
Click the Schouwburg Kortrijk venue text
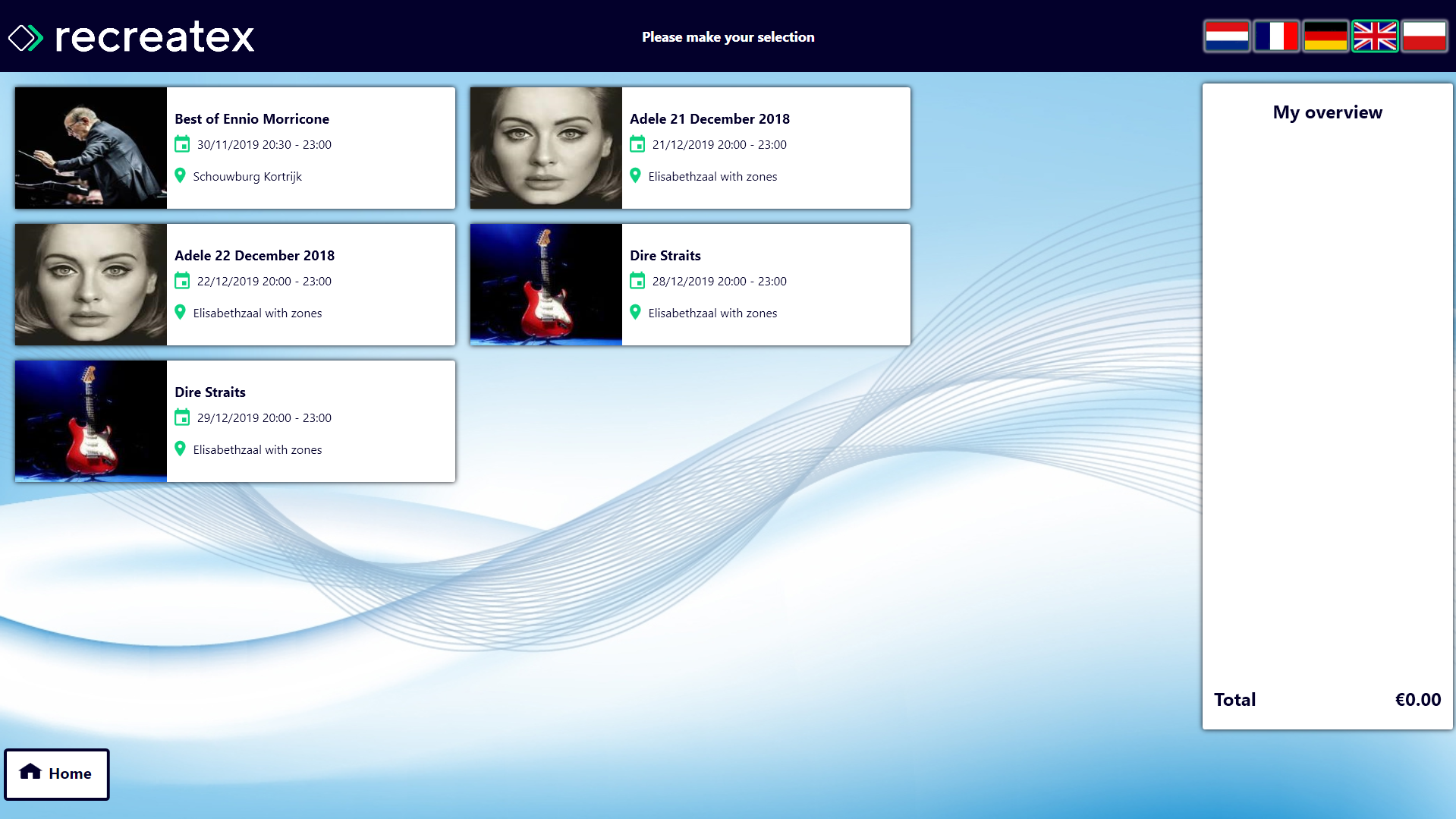point(247,177)
